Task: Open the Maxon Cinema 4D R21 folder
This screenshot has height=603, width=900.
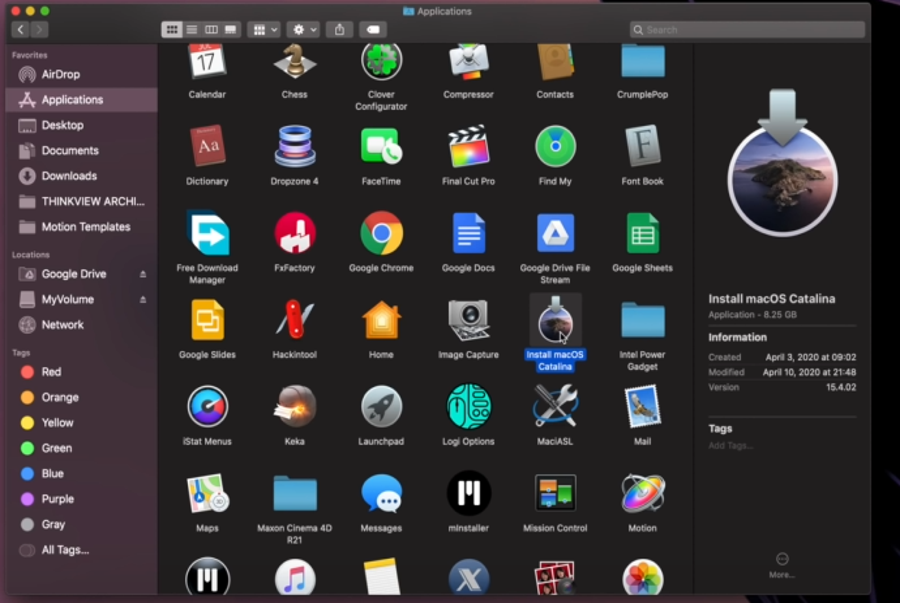Action: (x=294, y=493)
